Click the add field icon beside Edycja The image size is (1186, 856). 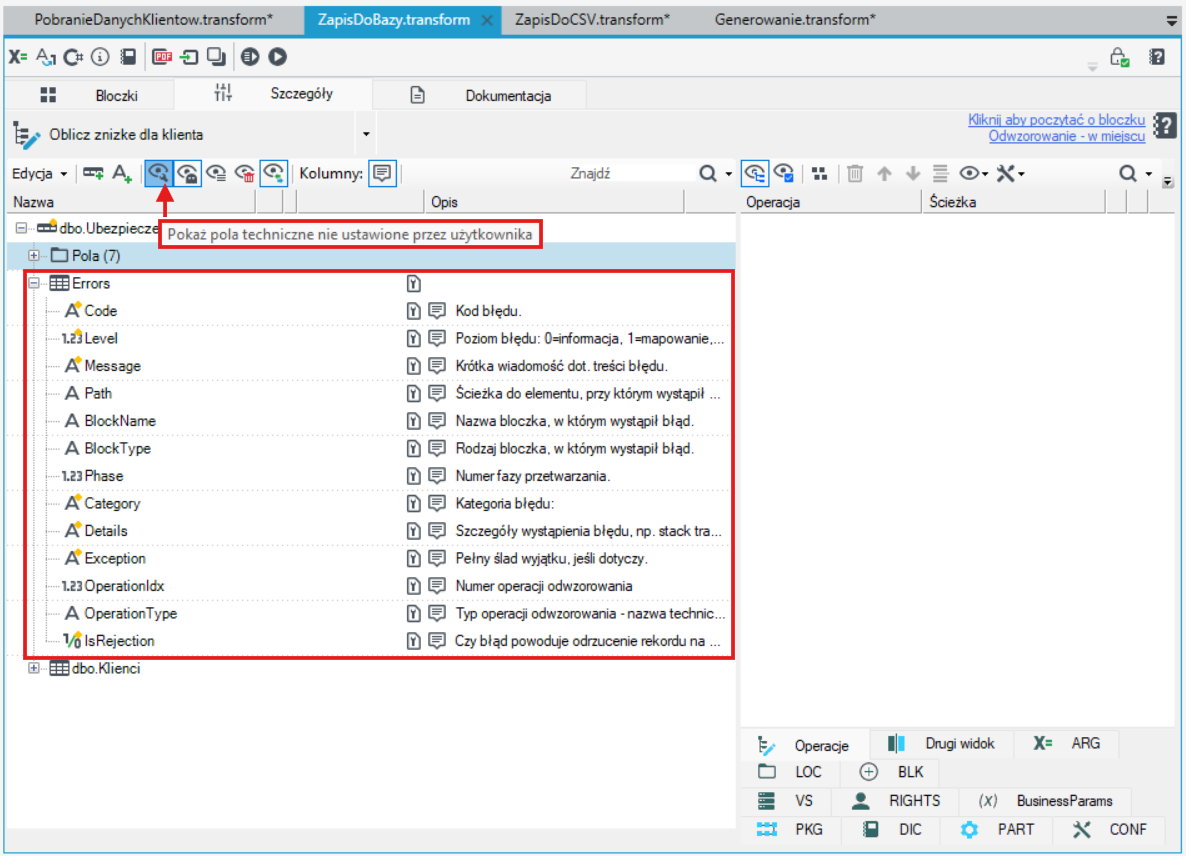(94, 173)
